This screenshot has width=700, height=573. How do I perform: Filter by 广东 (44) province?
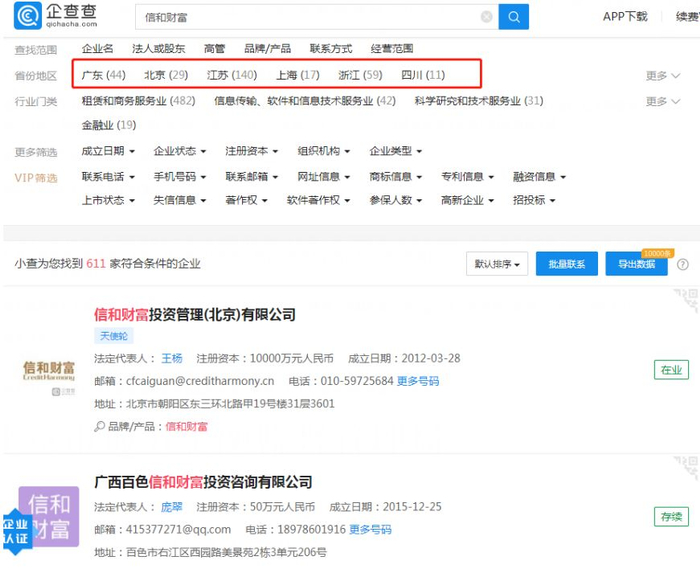pos(103,75)
